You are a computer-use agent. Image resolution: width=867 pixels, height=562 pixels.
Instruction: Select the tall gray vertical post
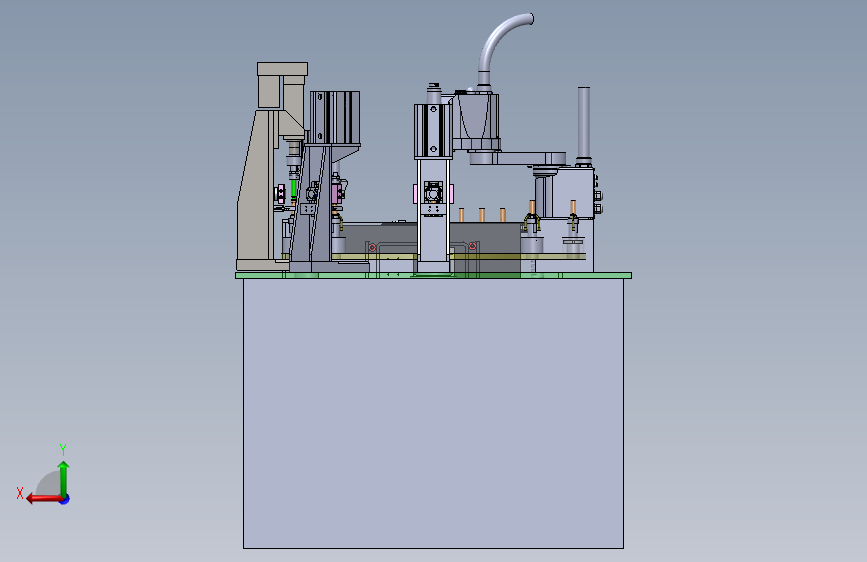(584, 124)
